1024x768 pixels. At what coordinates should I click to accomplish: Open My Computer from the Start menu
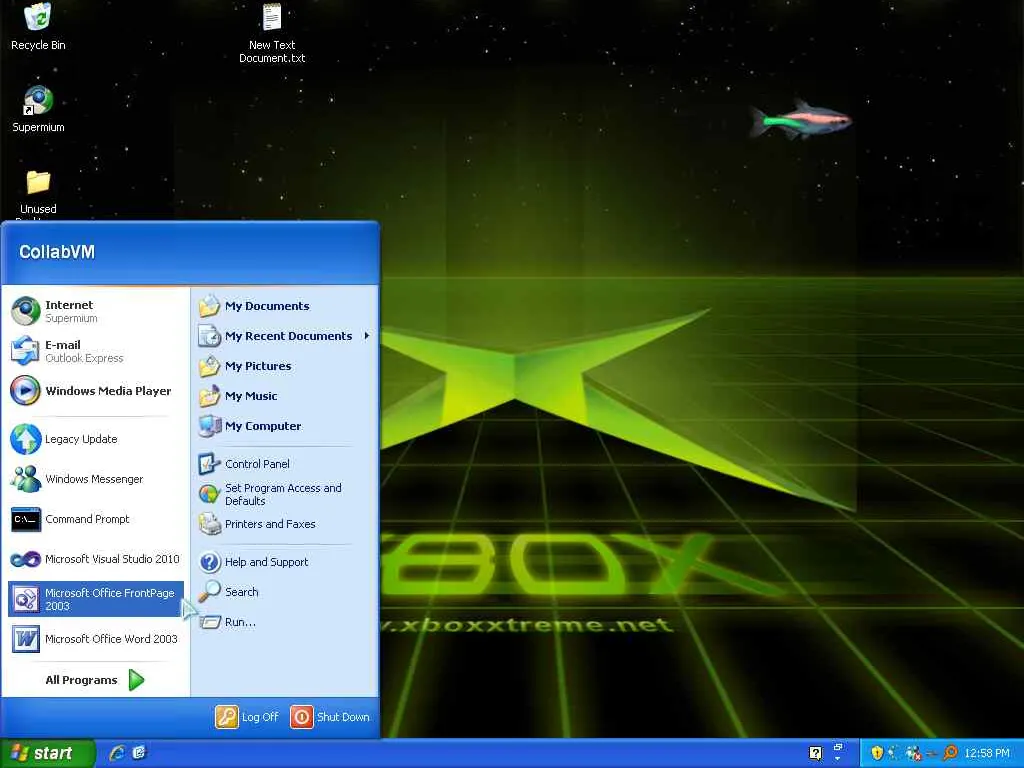[x=285, y=426]
